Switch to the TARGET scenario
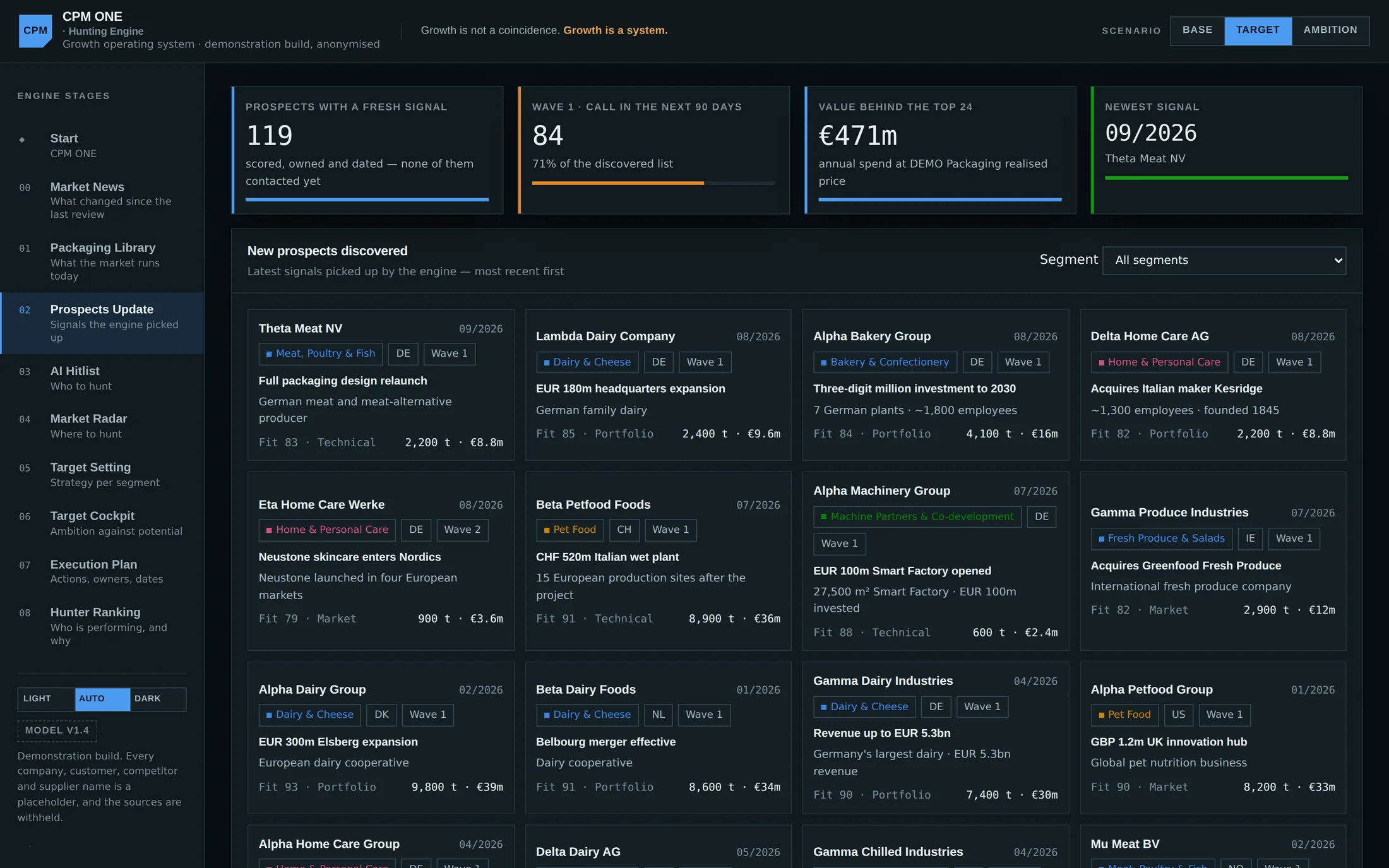This screenshot has width=1389, height=868. point(1258,30)
